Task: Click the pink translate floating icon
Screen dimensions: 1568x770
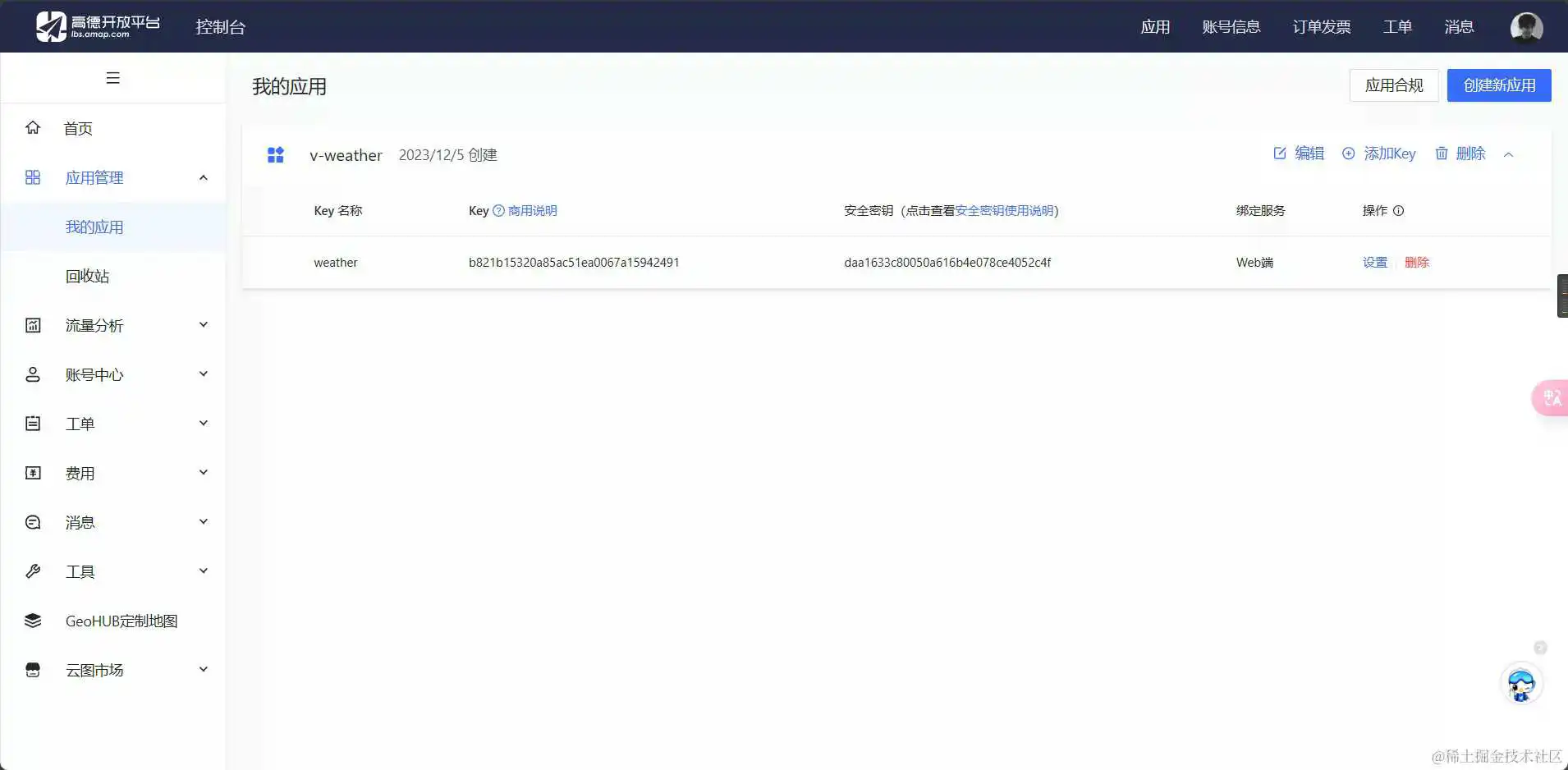Action: click(x=1550, y=398)
